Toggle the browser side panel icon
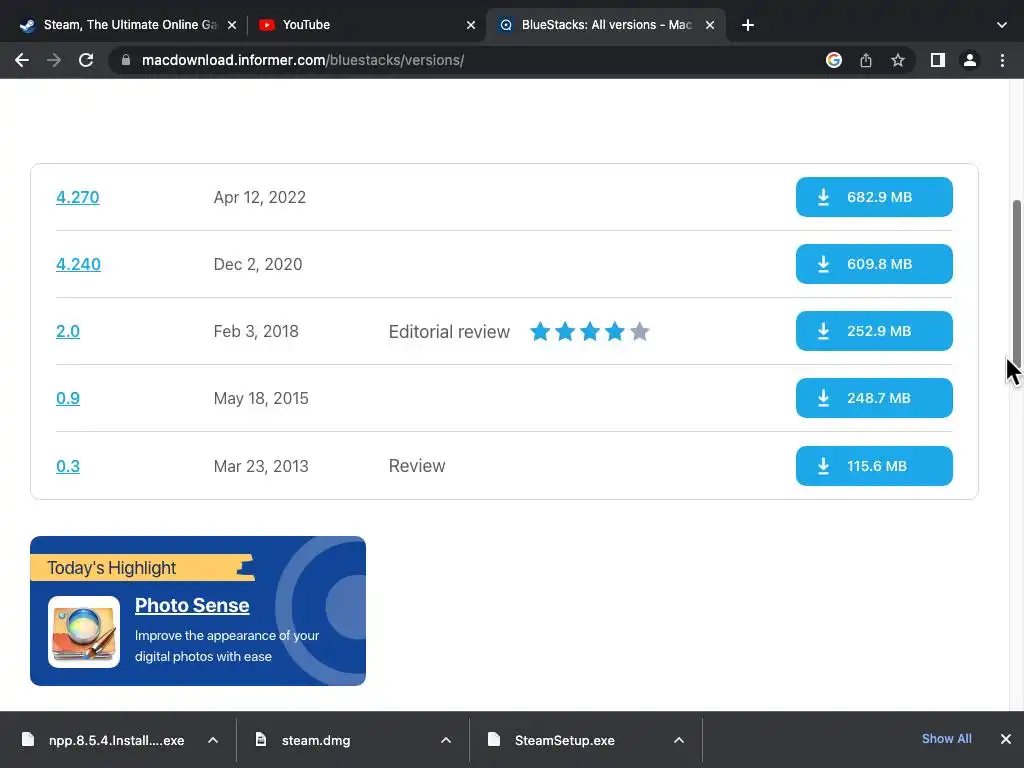 938,60
